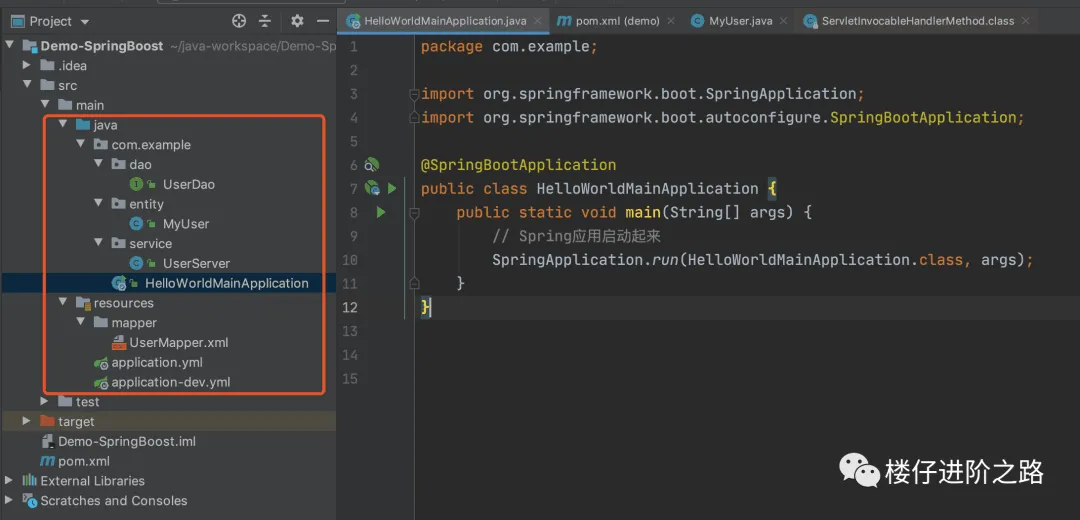Viewport: 1080px width, 520px height.
Task: Click the Spring bean gutter icon on line 6
Action: point(372,165)
